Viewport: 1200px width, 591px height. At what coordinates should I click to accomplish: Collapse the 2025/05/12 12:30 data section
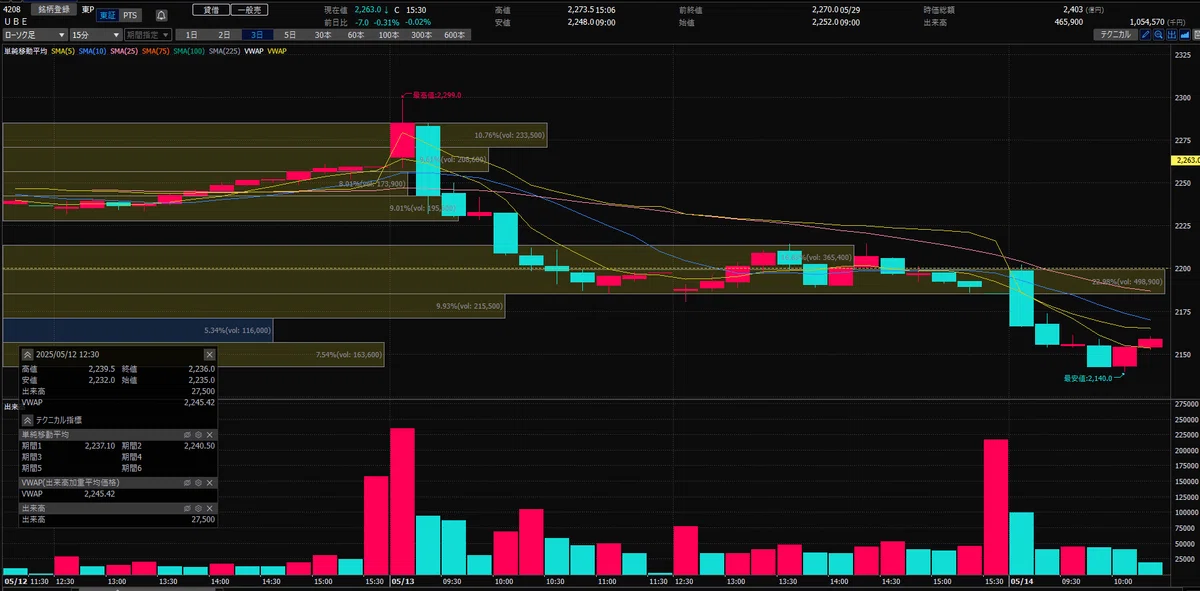point(27,354)
